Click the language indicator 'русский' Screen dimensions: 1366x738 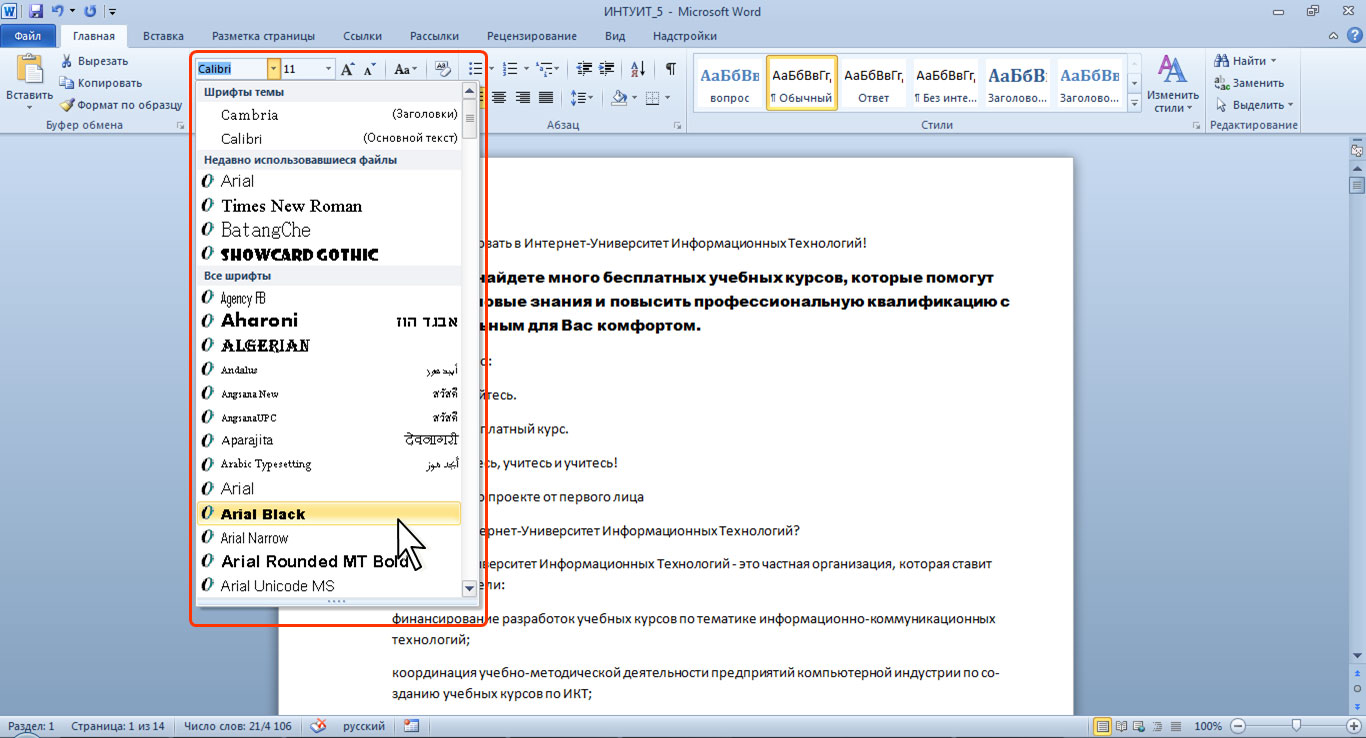pos(365,726)
